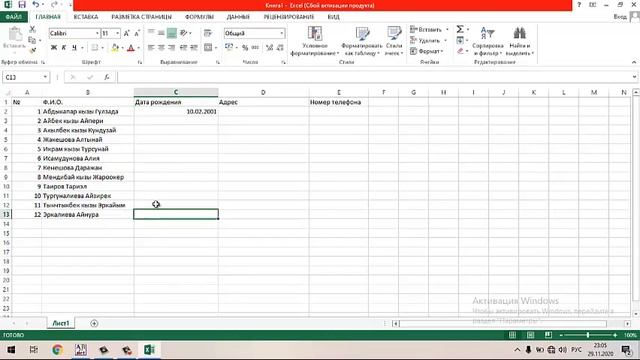This screenshot has height=360, width=640.
Task: Expand the Удалить cells dropdown
Action: 445,40
